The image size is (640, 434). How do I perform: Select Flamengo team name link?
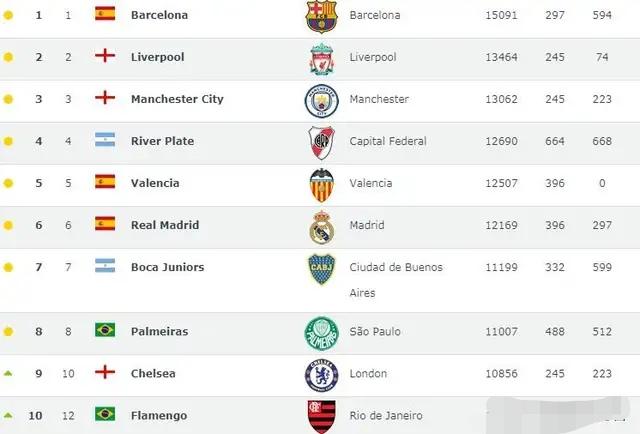coord(159,416)
